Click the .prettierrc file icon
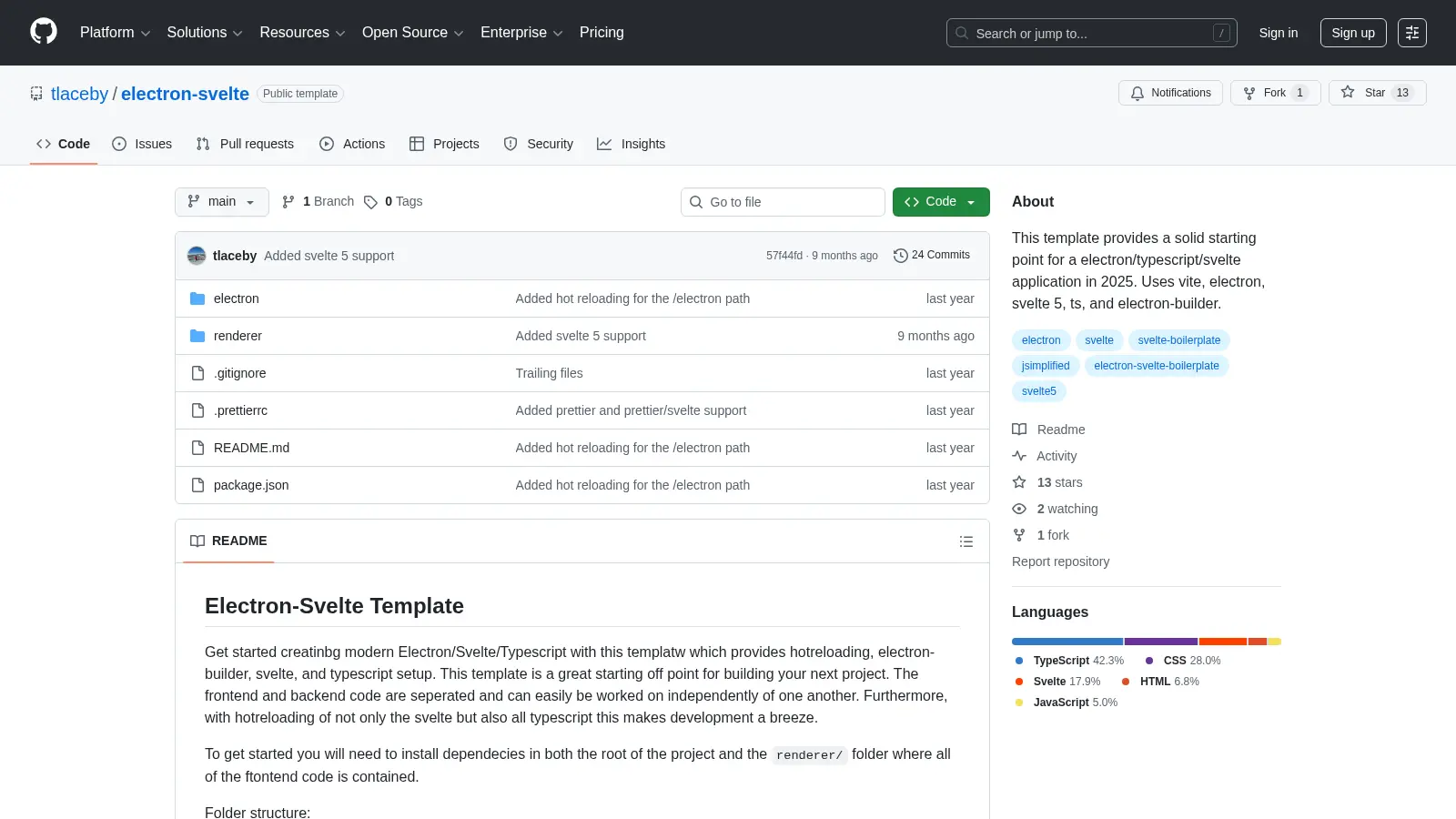 click(x=197, y=410)
